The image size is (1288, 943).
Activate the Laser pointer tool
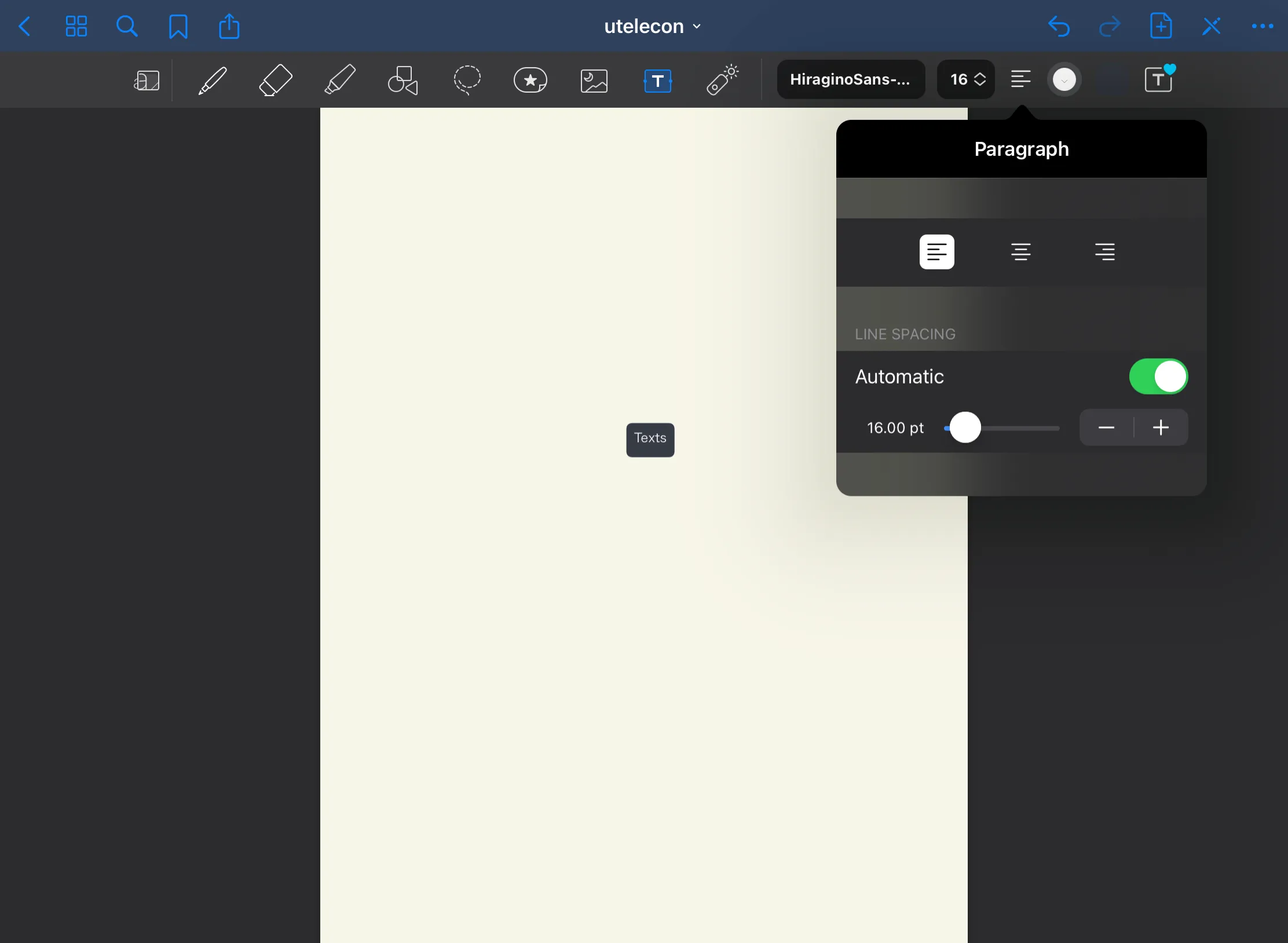pyautogui.click(x=722, y=80)
